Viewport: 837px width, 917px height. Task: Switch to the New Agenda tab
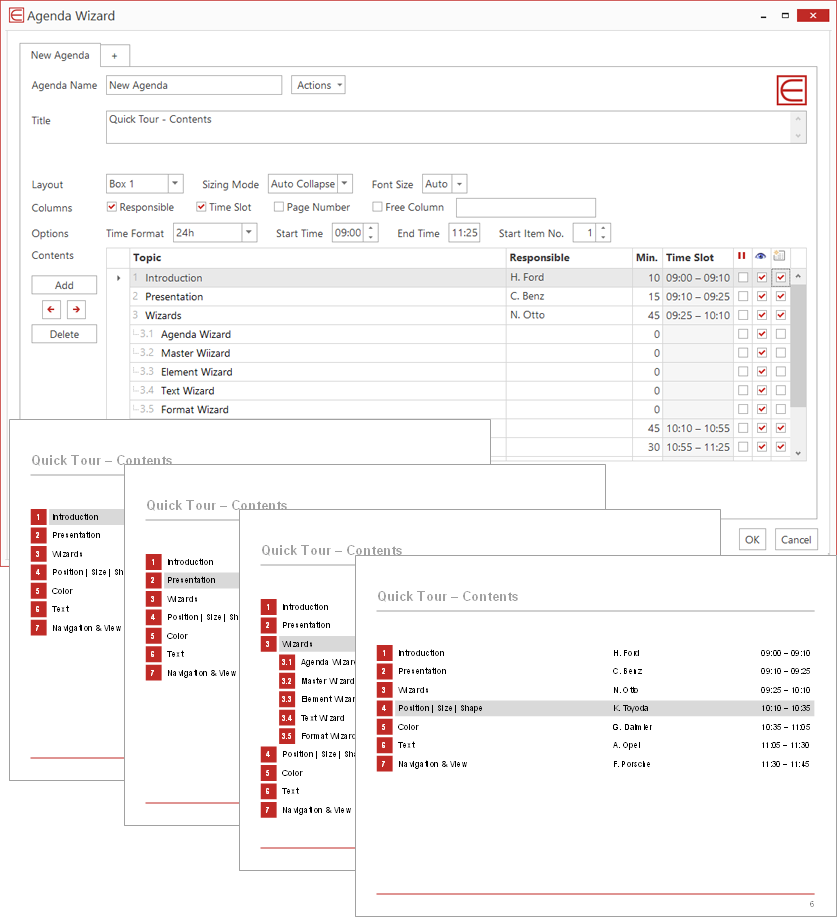(x=60, y=56)
